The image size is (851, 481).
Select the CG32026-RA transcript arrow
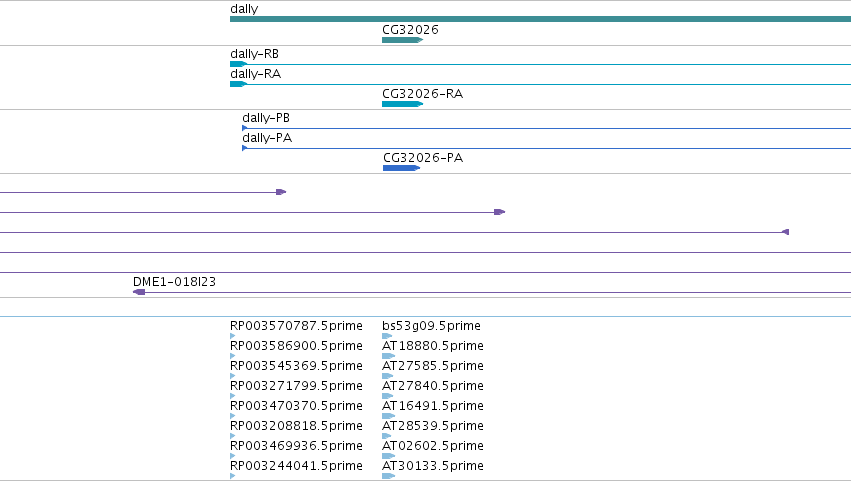point(402,104)
